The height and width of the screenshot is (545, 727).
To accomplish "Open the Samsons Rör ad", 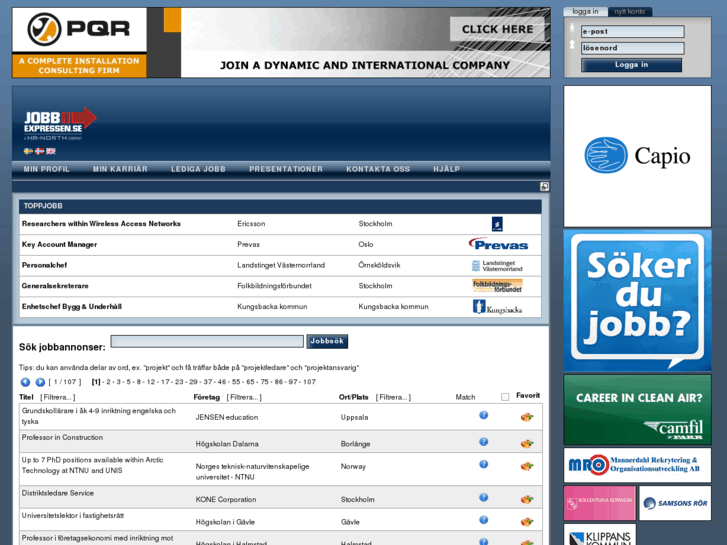I will pyautogui.click(x=675, y=503).
